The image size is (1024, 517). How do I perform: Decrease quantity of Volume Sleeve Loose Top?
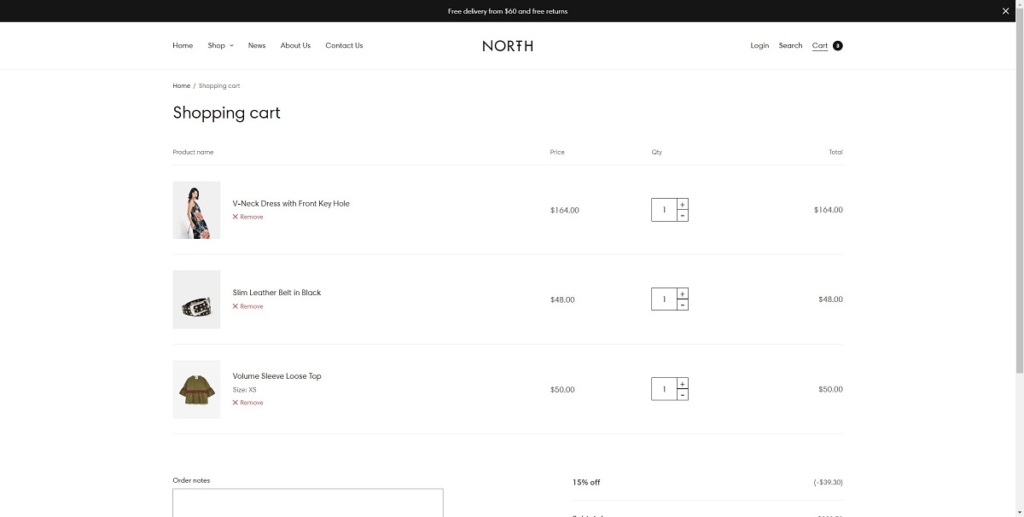(682, 395)
